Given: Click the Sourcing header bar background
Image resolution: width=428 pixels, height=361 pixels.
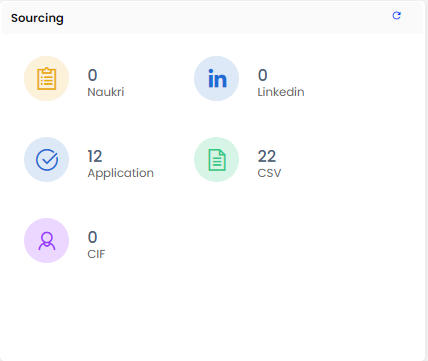Looking at the screenshot, I should (213, 17).
